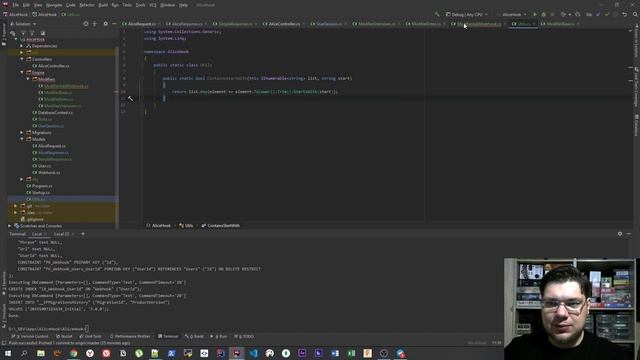The image size is (640, 360).
Task: Open the View menu
Action: (38, 5)
